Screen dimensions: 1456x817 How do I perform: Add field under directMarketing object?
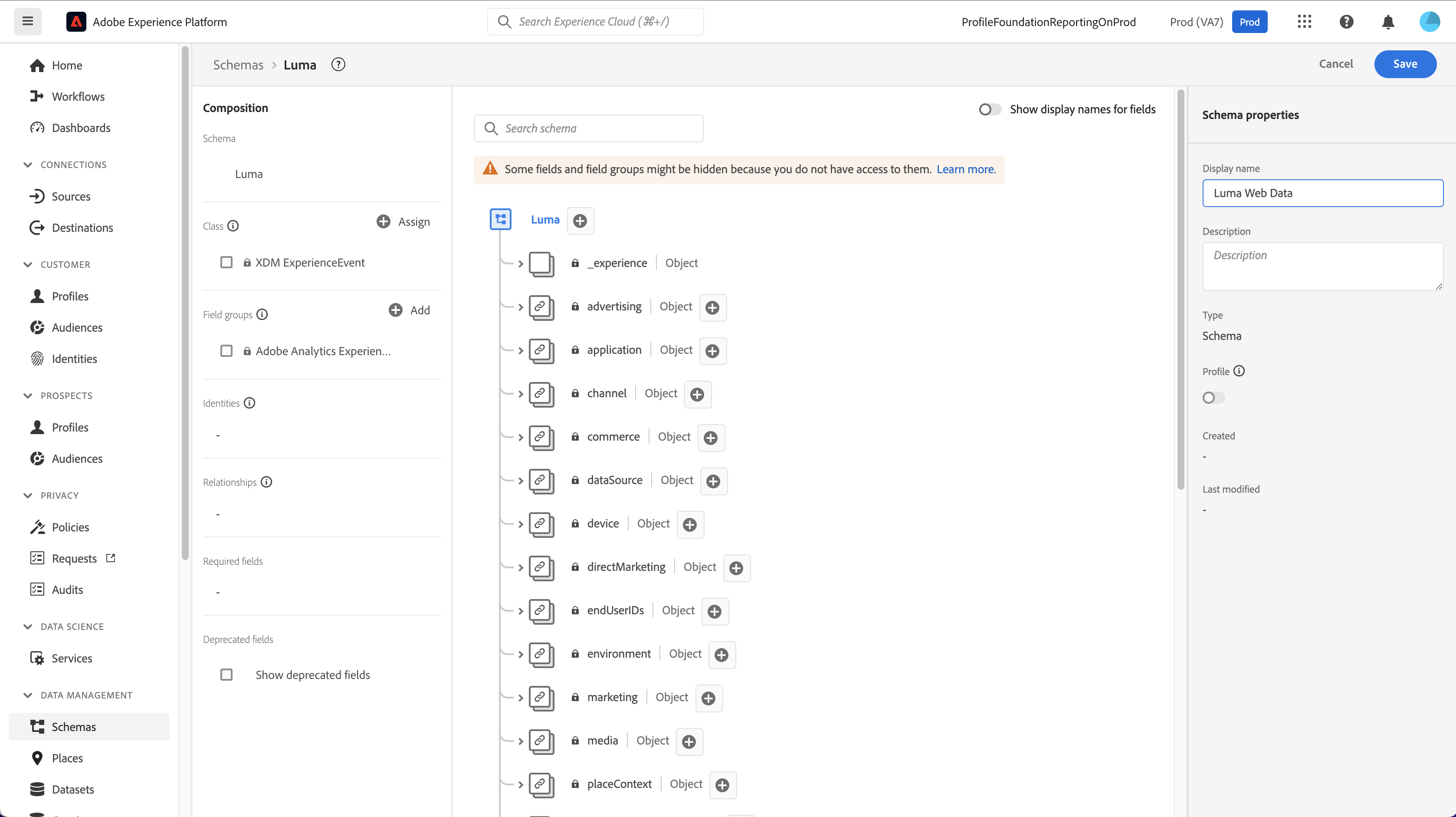[x=737, y=568]
